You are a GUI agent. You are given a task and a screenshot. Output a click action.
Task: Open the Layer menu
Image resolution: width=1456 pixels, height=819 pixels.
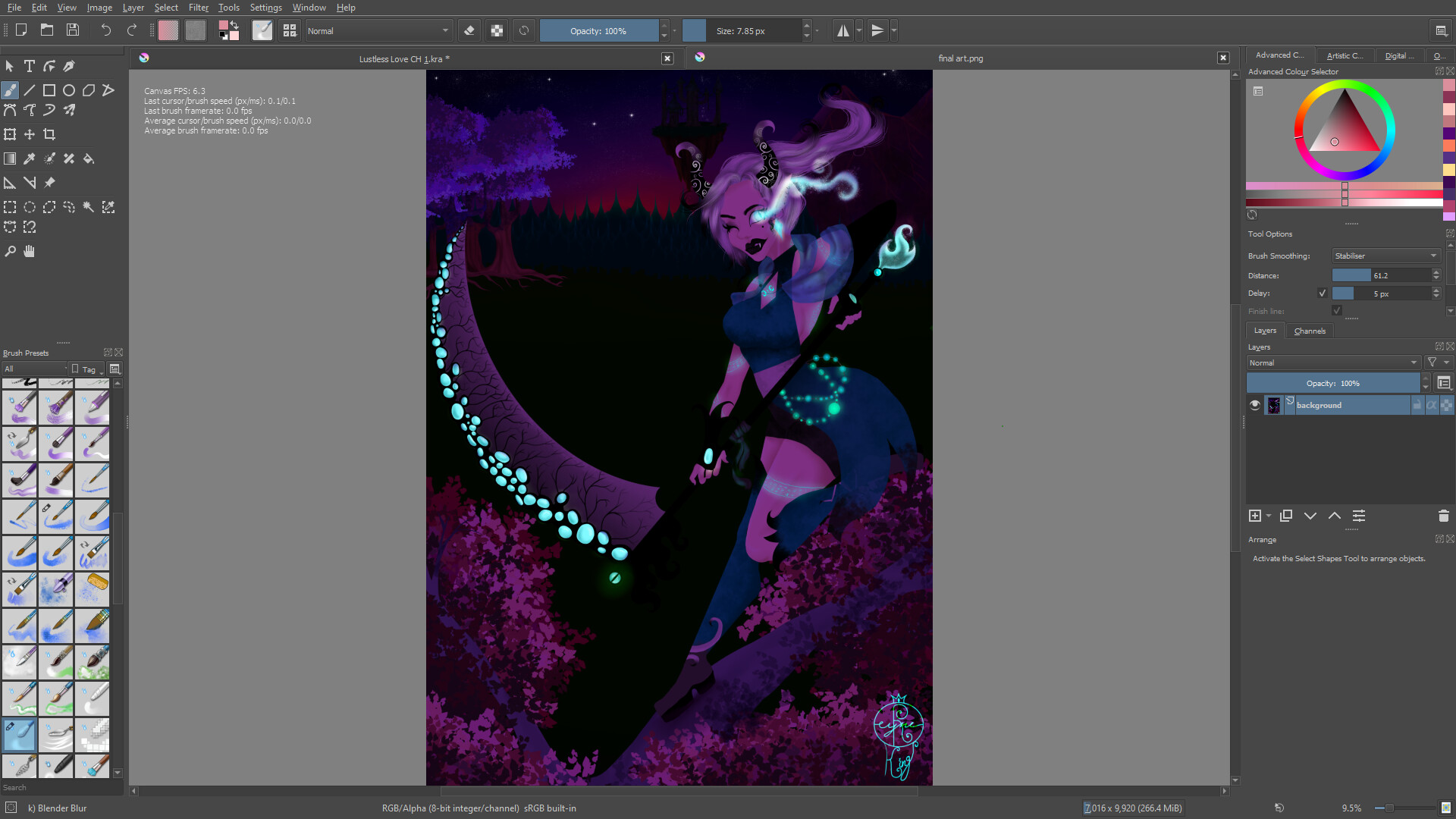pos(133,8)
